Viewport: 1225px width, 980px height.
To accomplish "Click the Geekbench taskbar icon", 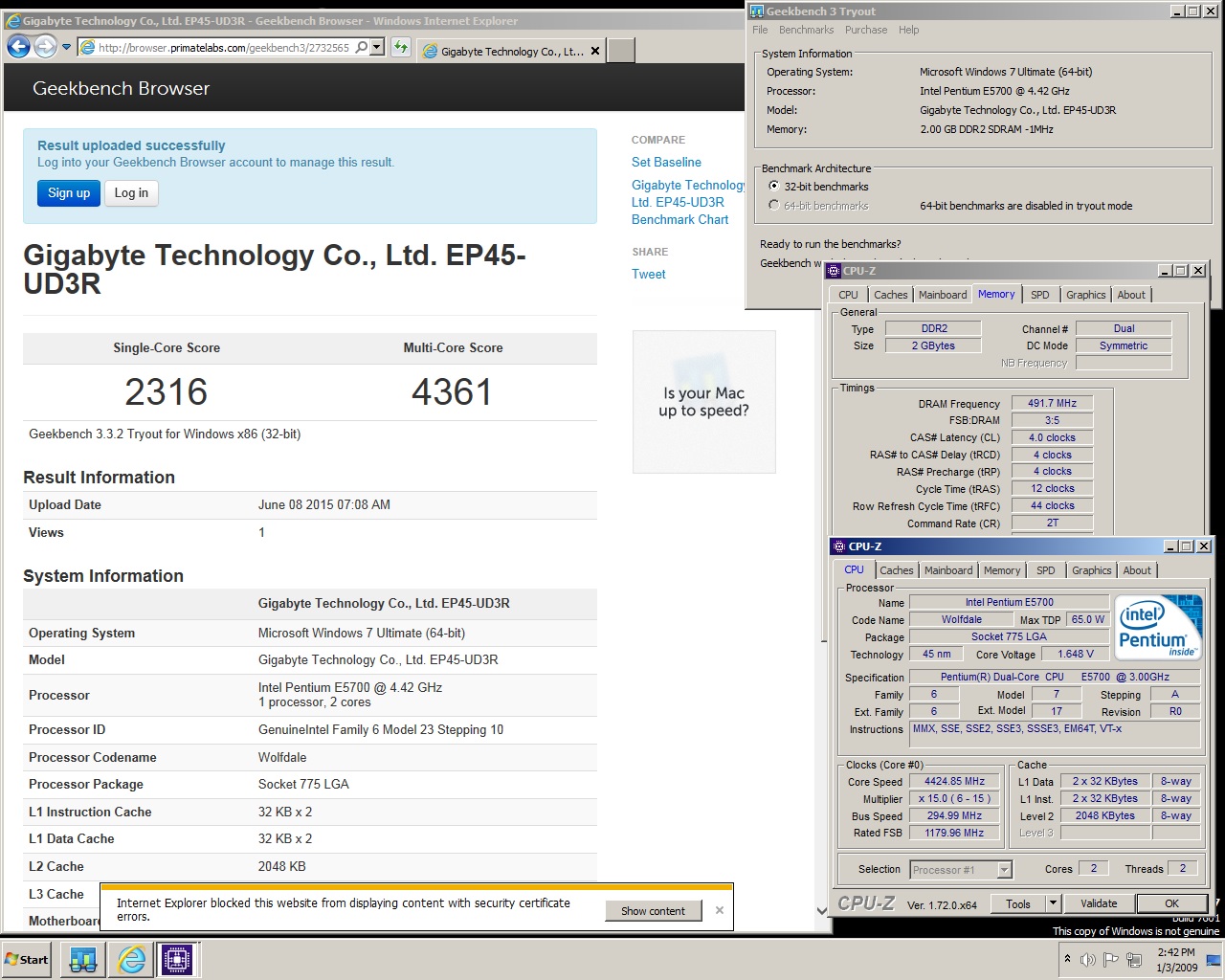I will [x=83, y=959].
